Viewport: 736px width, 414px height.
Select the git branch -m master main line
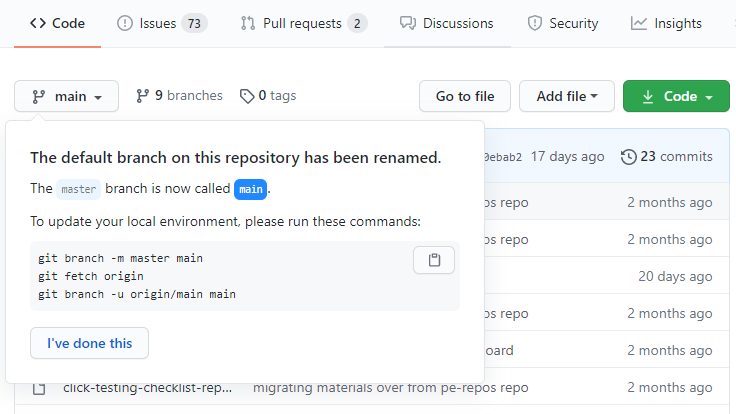point(121,258)
